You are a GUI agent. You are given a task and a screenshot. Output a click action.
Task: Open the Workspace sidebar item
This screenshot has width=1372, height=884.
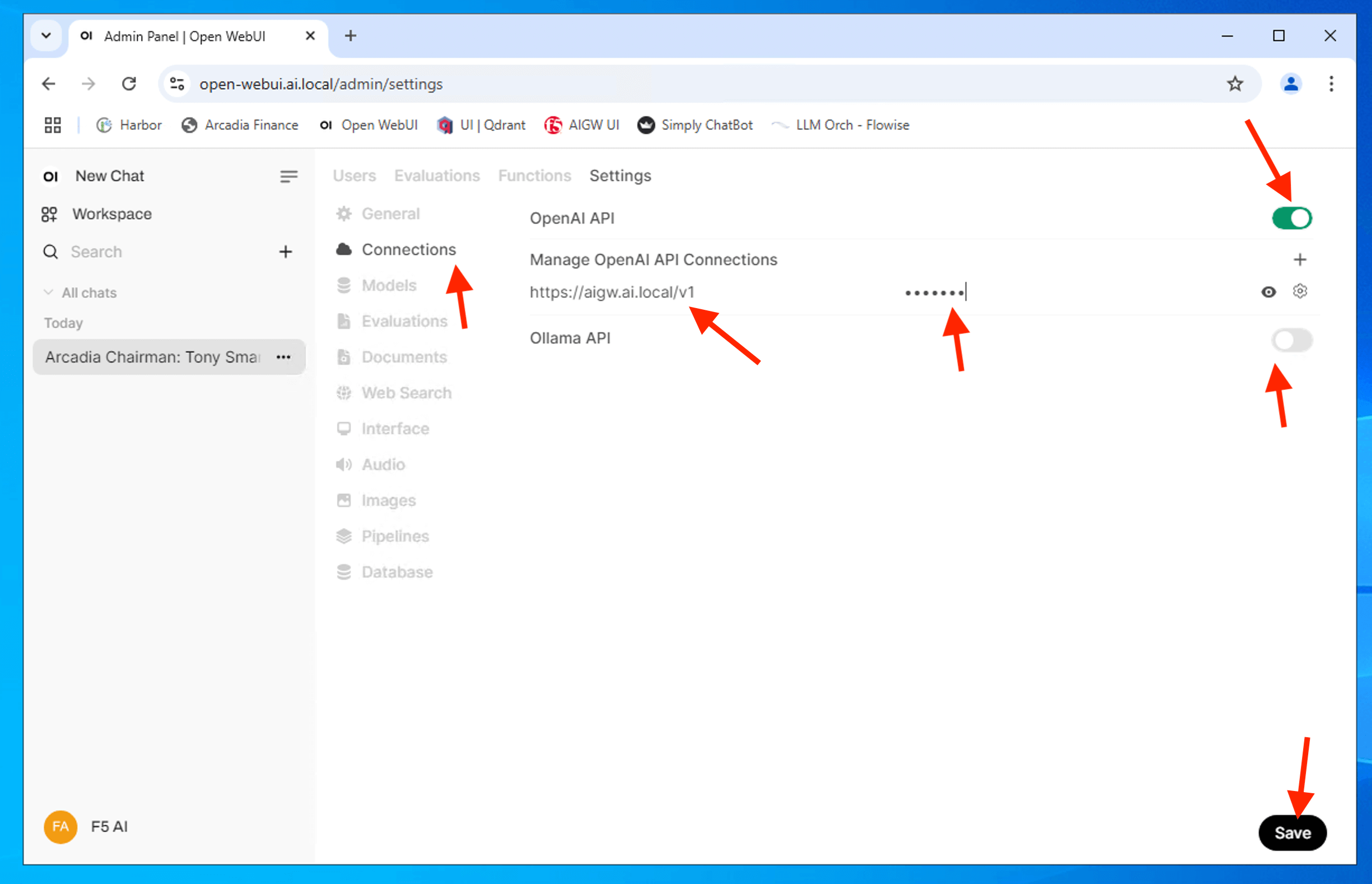(112, 214)
